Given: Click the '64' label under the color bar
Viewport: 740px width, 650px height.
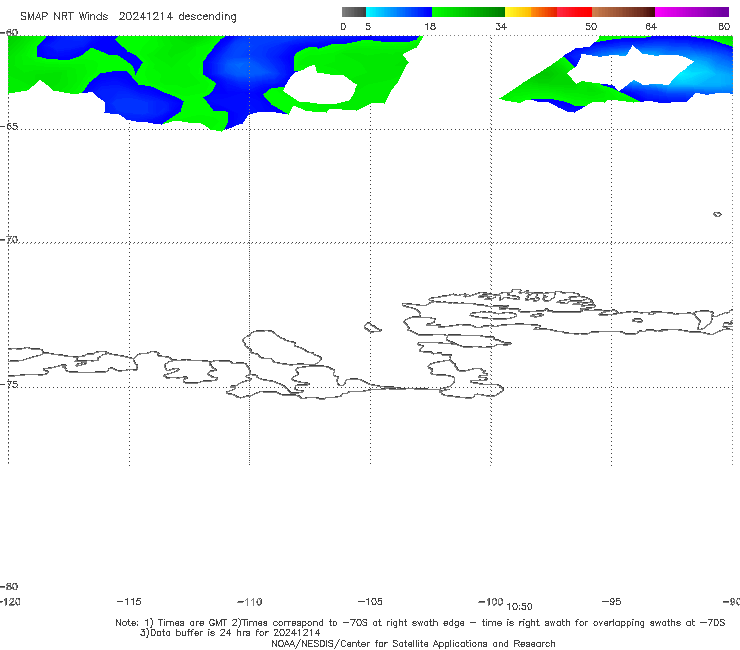Looking at the screenshot, I should point(651,26).
